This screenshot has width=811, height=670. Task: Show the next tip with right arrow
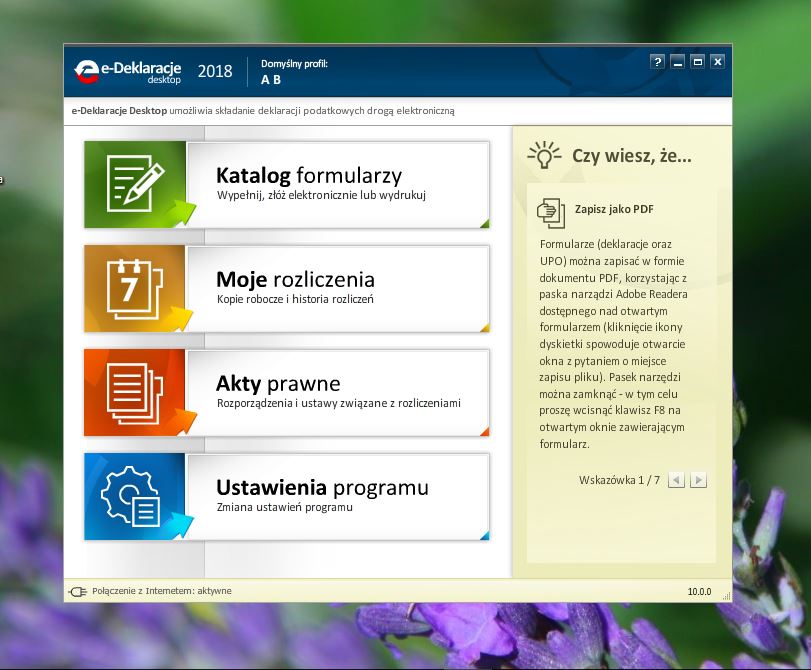tap(698, 480)
